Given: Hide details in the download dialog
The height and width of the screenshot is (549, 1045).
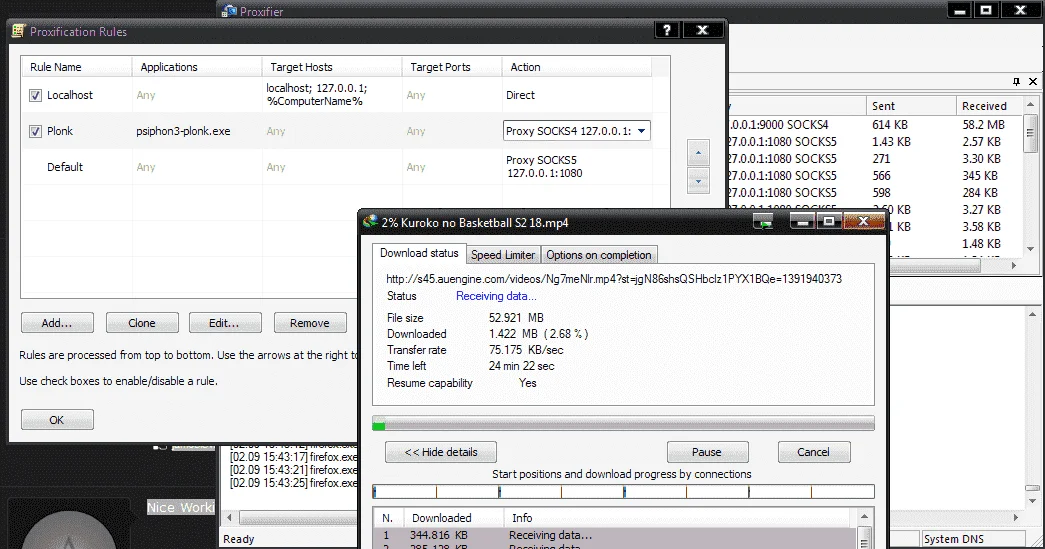Looking at the screenshot, I should point(441,452).
